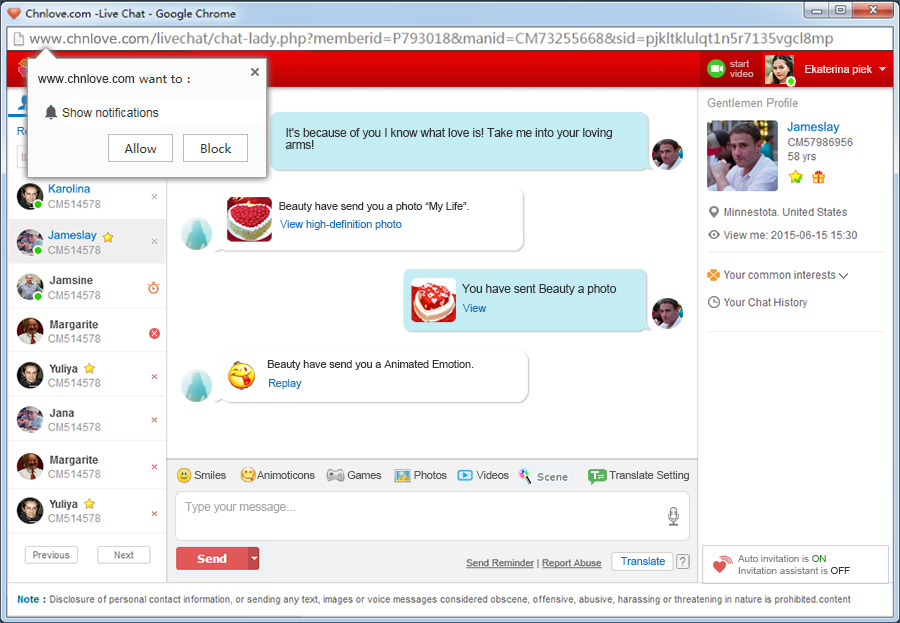Allow notifications from chnlove.com
Screen dimensions: 900x623
(x=140, y=148)
